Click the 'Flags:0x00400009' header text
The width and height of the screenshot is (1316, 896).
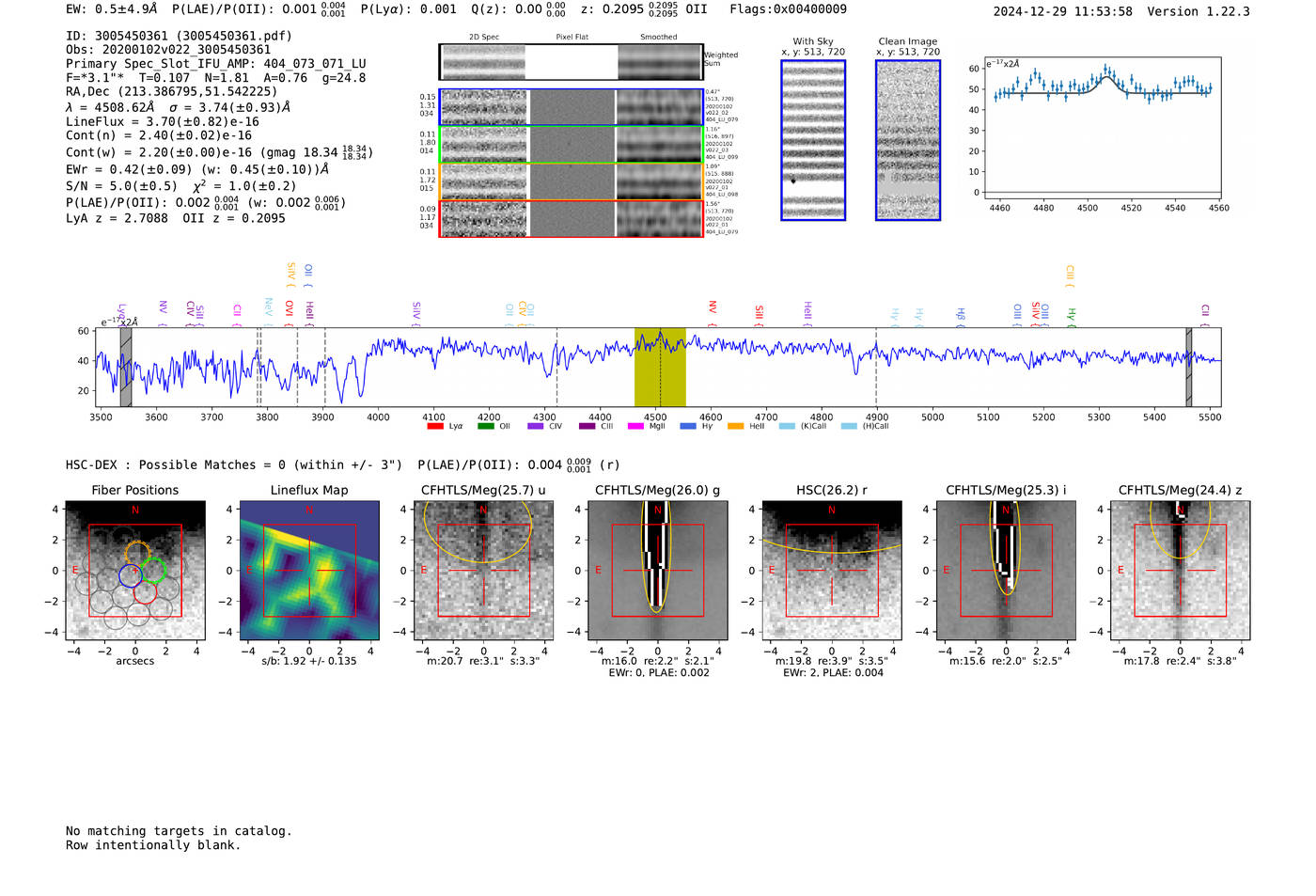(788, 8)
